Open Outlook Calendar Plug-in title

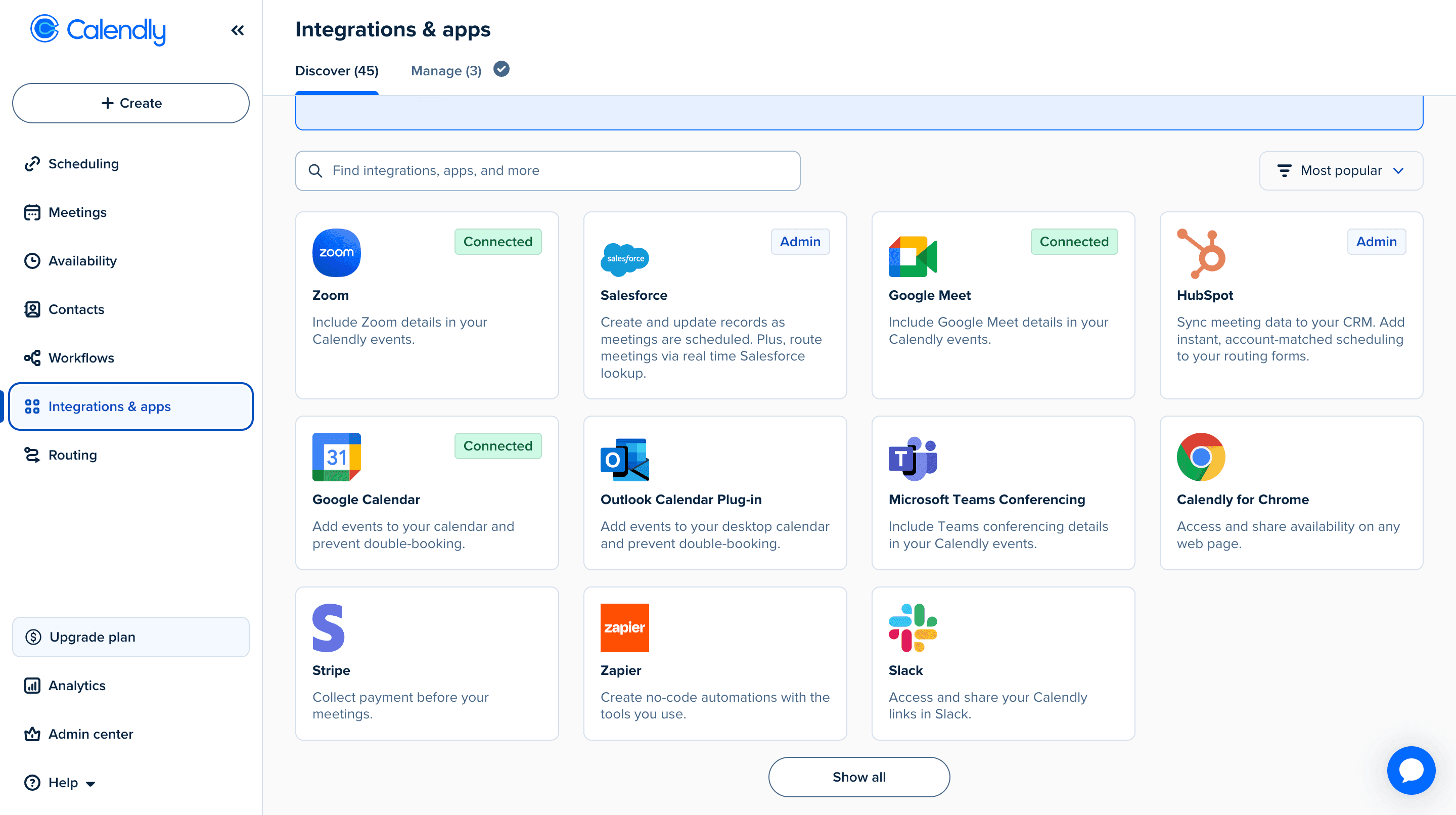(681, 500)
